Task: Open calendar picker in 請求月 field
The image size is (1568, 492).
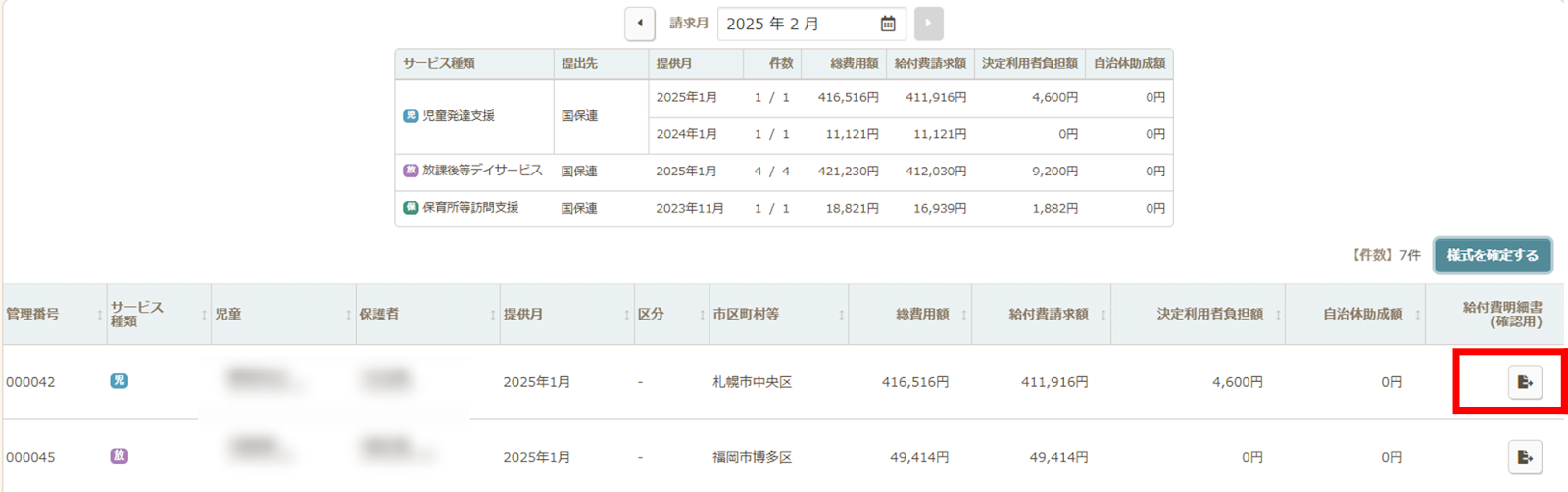Action: [888, 24]
